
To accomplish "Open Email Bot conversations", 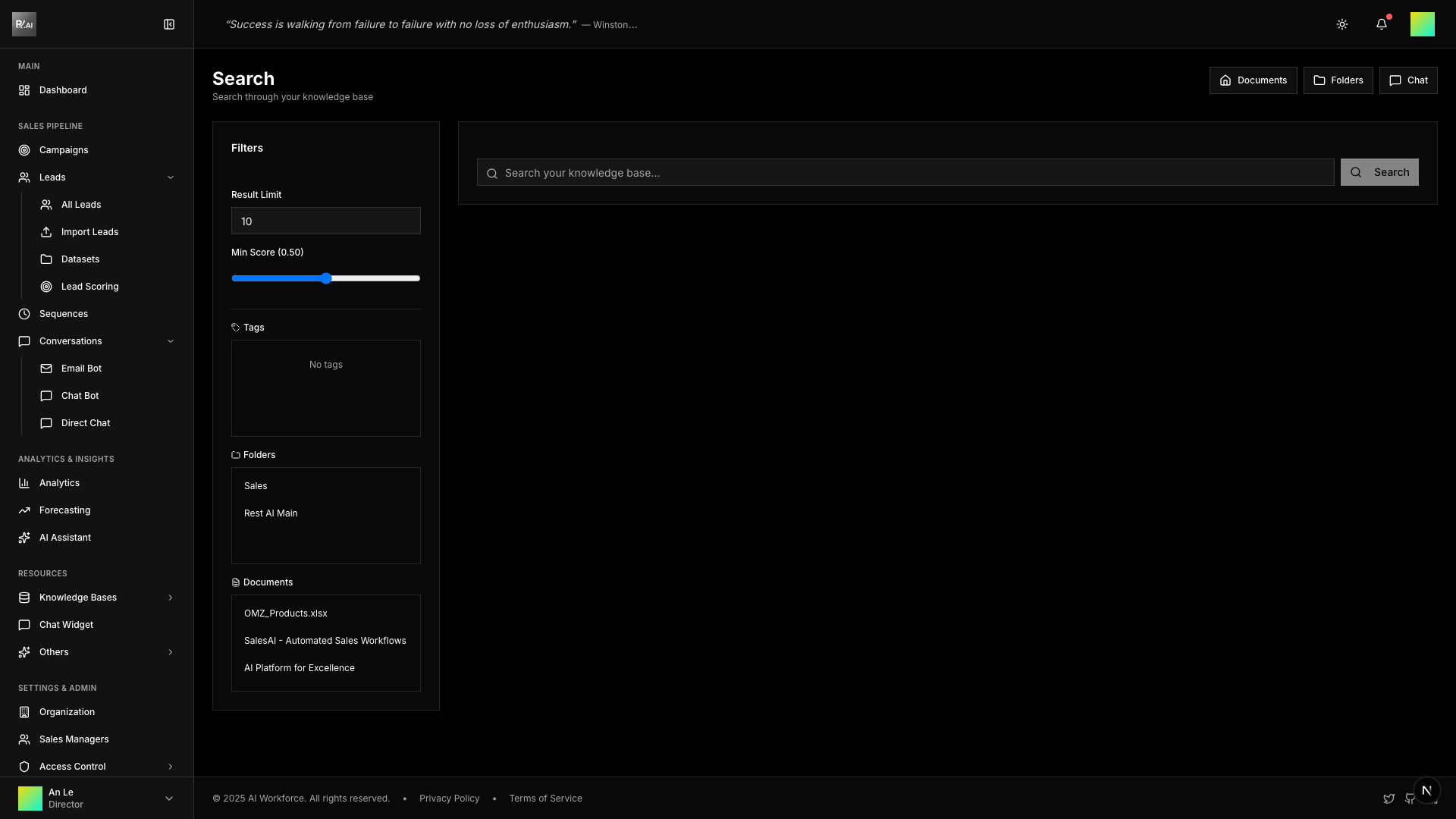I will (x=81, y=369).
